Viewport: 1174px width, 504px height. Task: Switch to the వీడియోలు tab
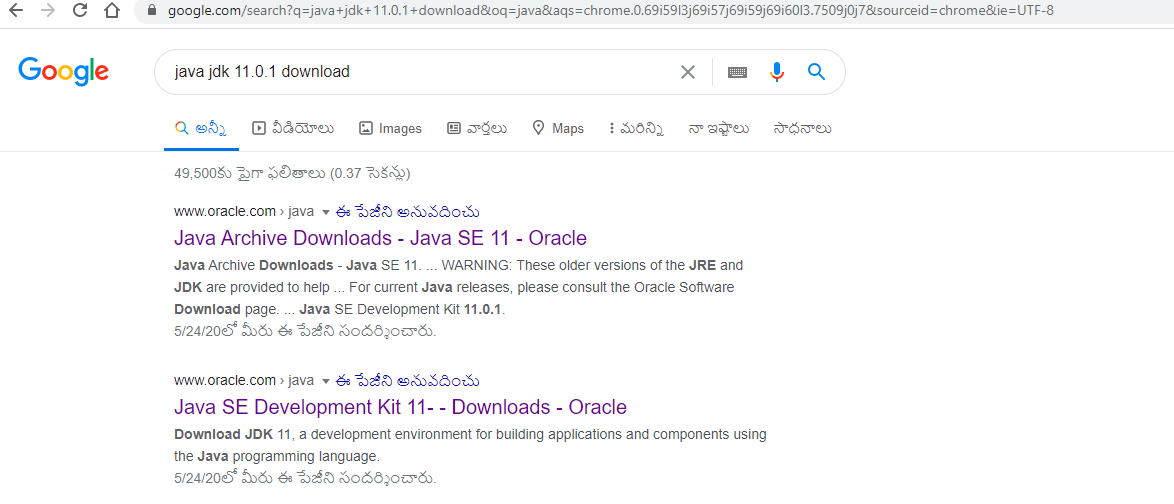point(293,128)
